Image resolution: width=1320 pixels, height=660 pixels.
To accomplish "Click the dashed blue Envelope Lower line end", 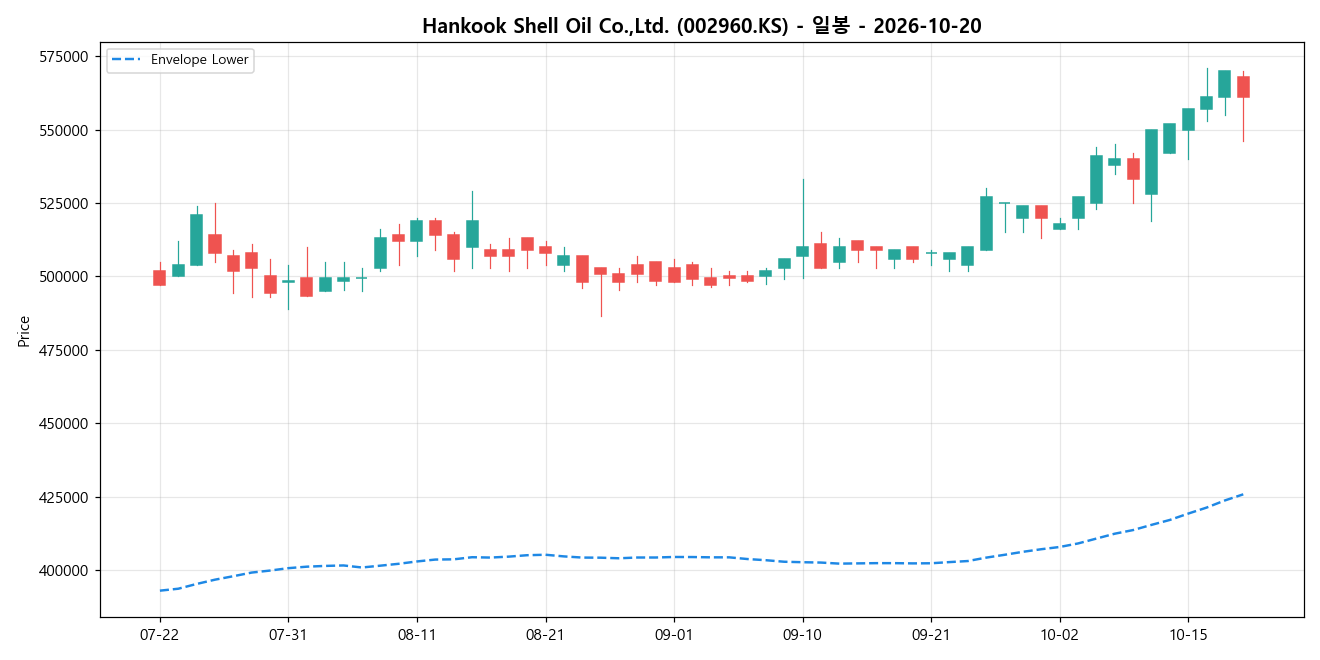I will coord(1242,494).
